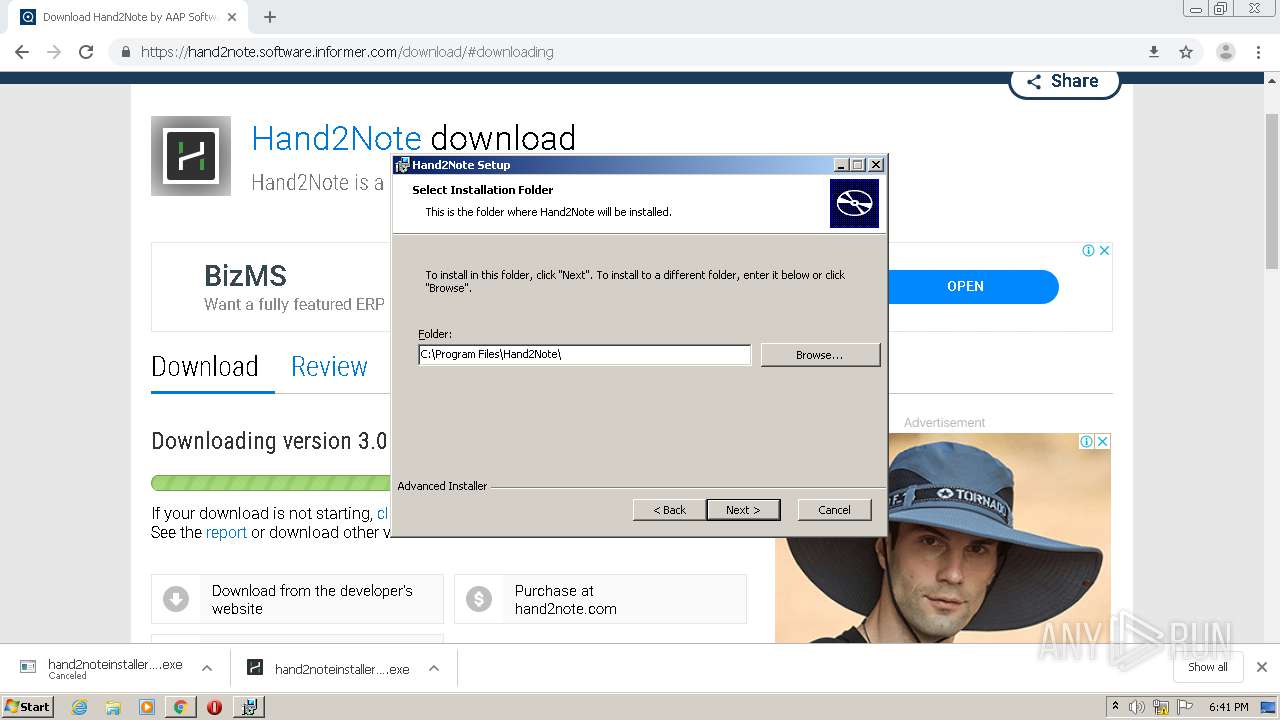Launch Internet Explorer from taskbar
This screenshot has width=1280, height=720.
[79, 707]
